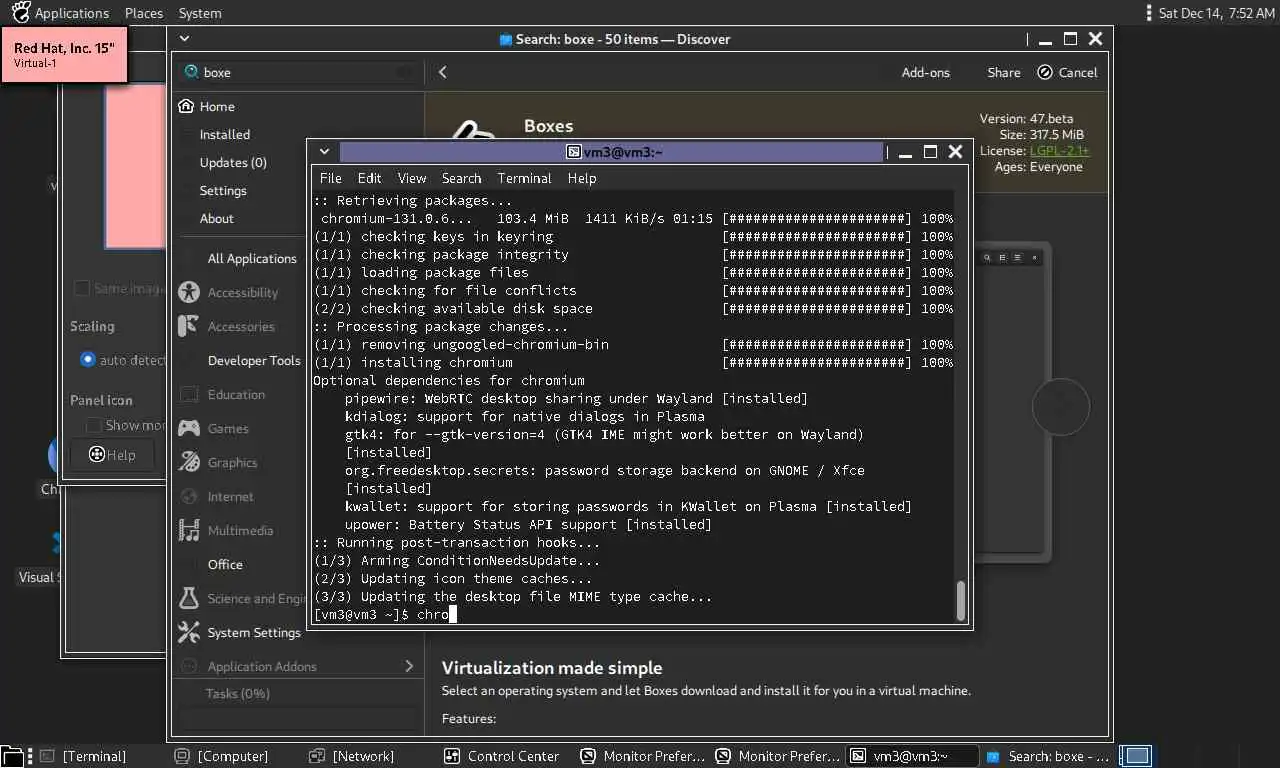Viewport: 1280px width, 768px height.
Task: Toggle the Same image checkbox in Monitor Preferences
Action: (x=82, y=288)
